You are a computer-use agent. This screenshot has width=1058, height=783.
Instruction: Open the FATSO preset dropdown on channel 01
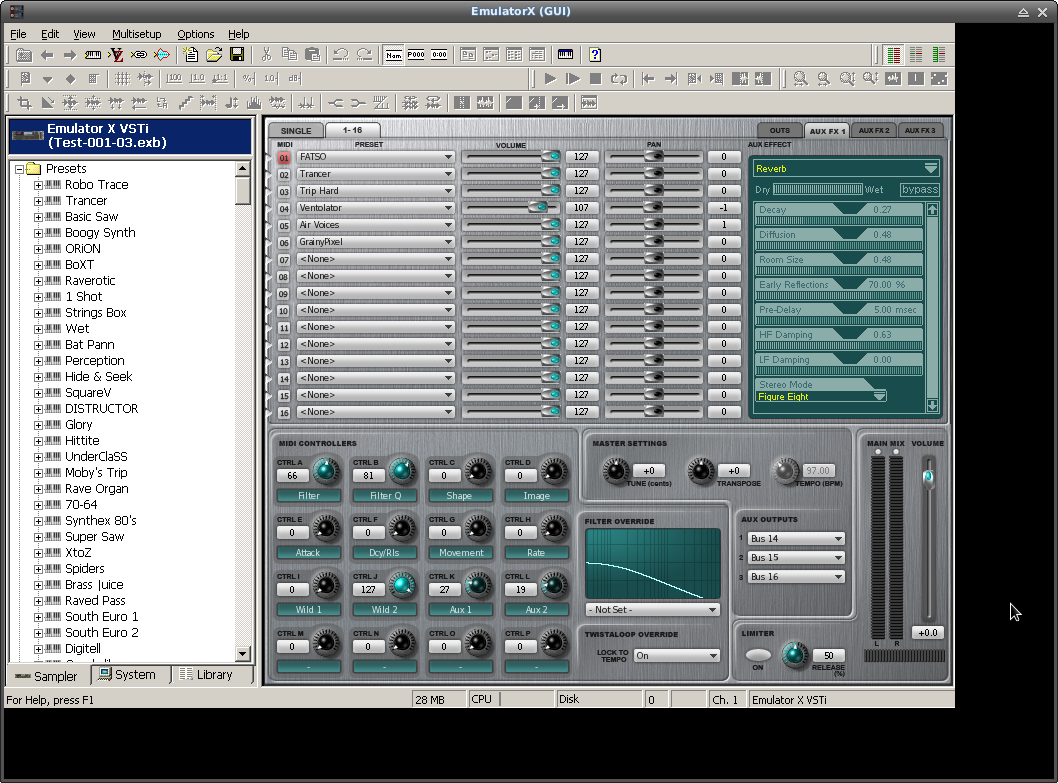(x=449, y=157)
